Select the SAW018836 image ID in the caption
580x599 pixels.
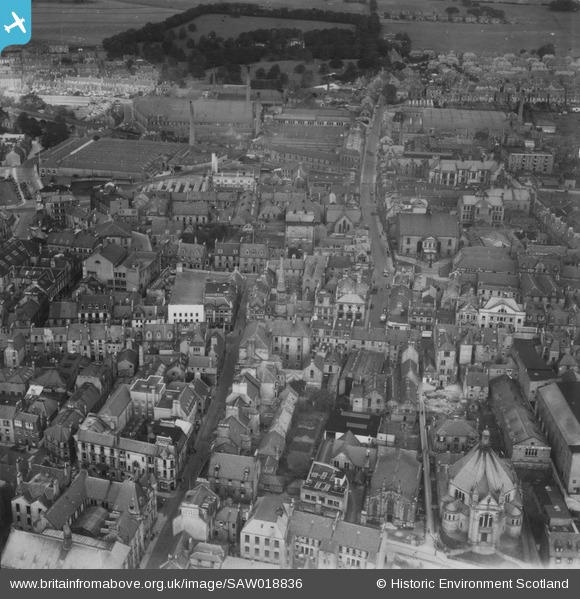(x=265, y=584)
